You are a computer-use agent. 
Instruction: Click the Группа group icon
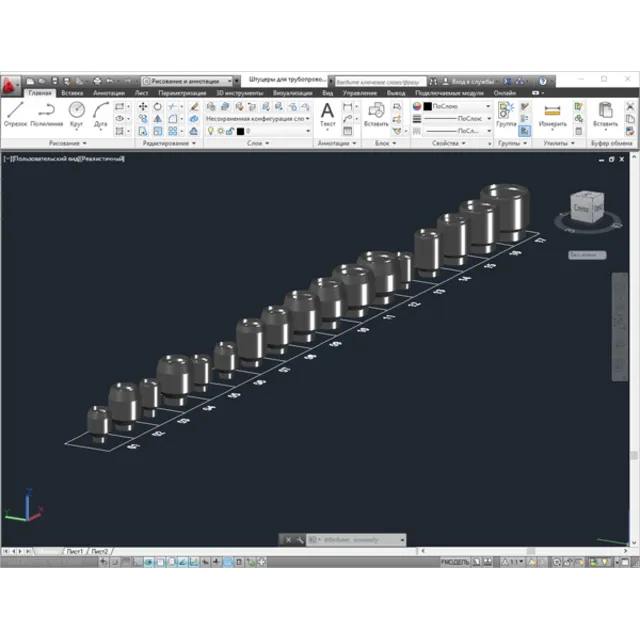pos(506,114)
